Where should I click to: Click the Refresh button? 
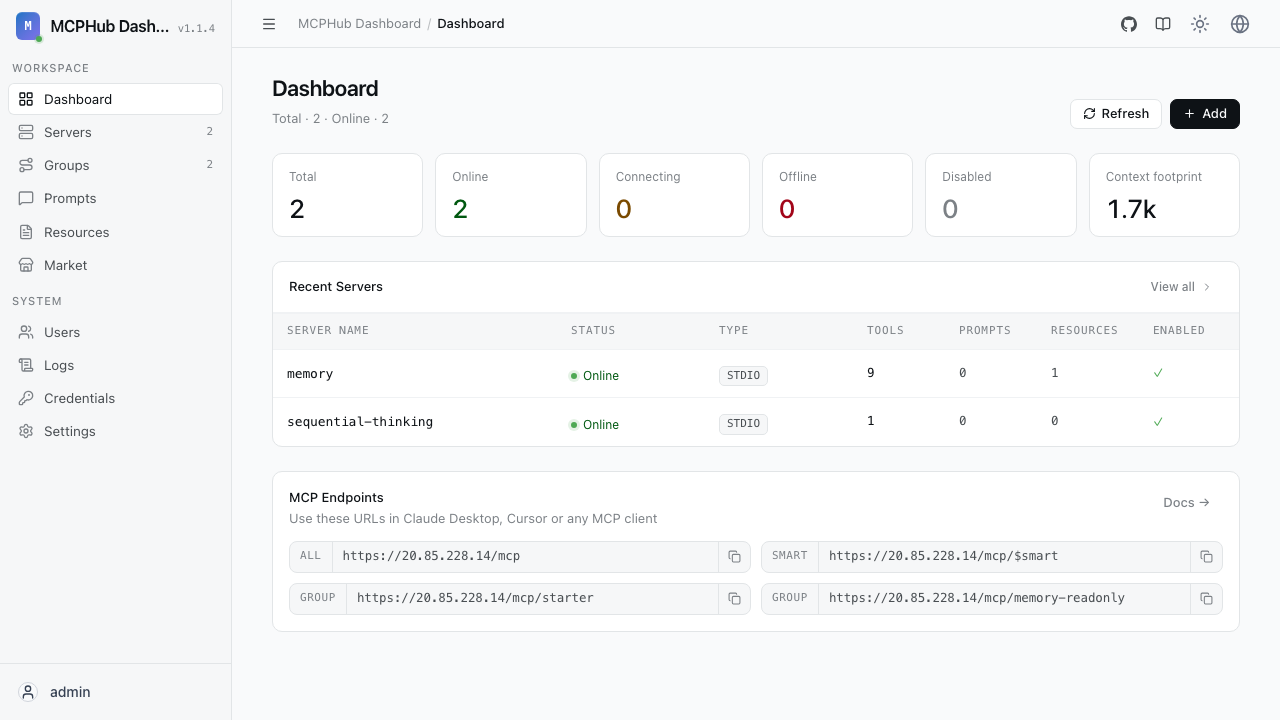click(1116, 114)
